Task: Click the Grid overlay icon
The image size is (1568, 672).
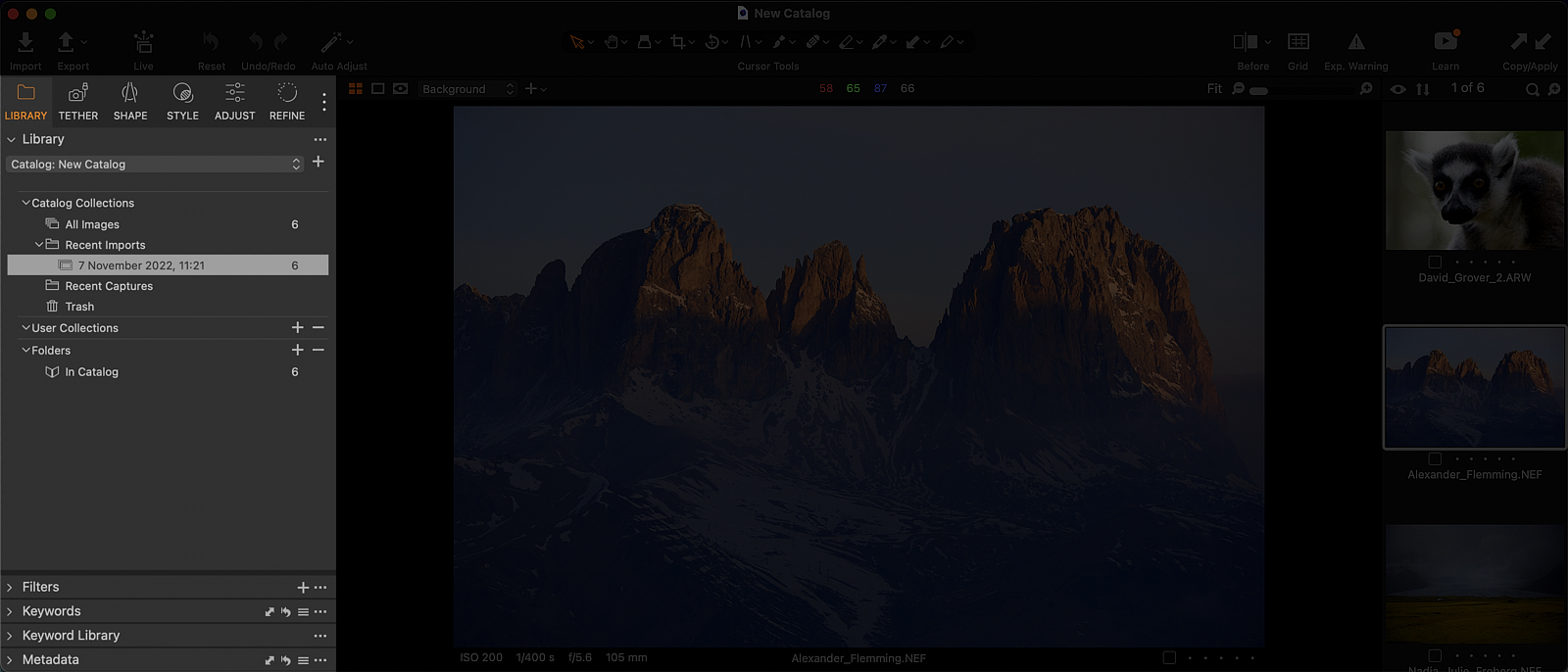Action: click(1298, 41)
